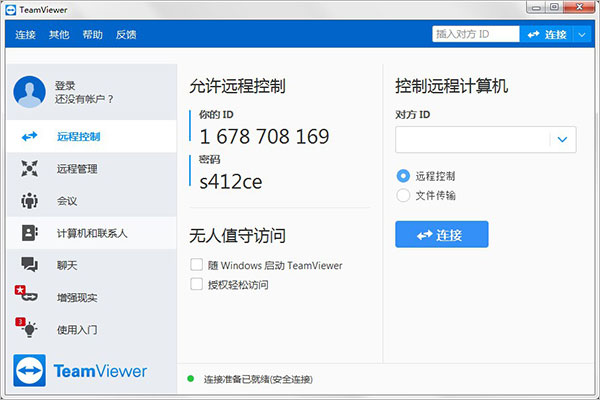Minimize the TeamViewer window
600x400 pixels.
point(536,7)
